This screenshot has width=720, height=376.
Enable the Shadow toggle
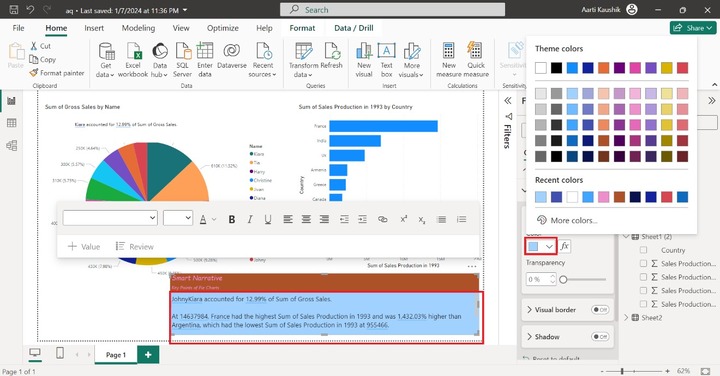pyautogui.click(x=600, y=337)
